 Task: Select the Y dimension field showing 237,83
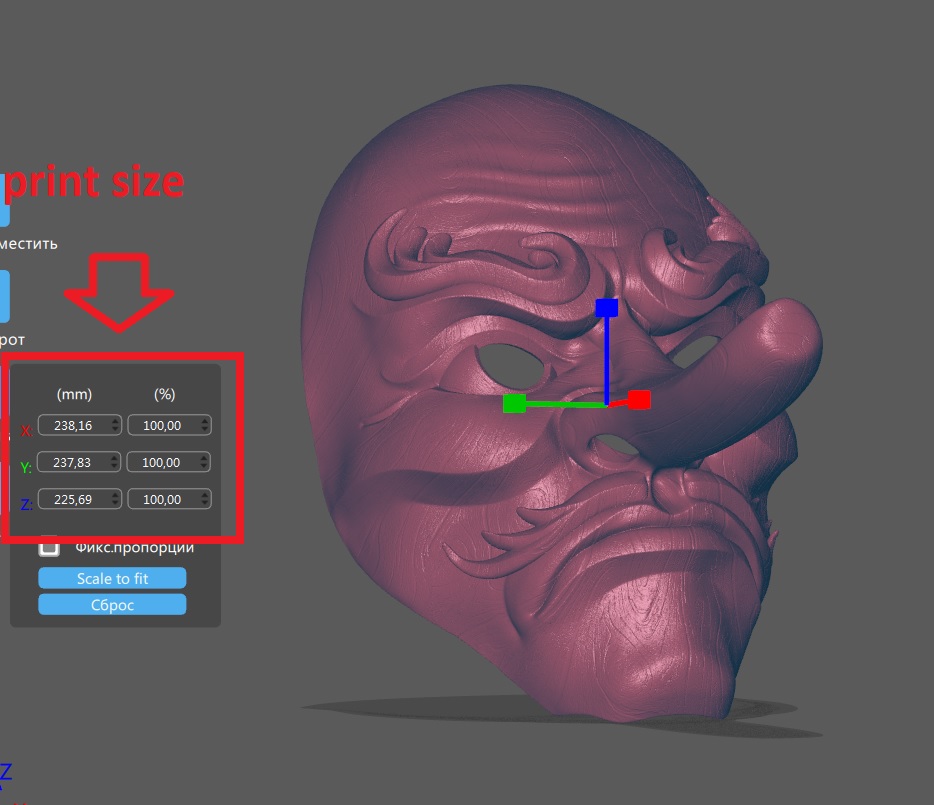pyautogui.click(x=75, y=461)
